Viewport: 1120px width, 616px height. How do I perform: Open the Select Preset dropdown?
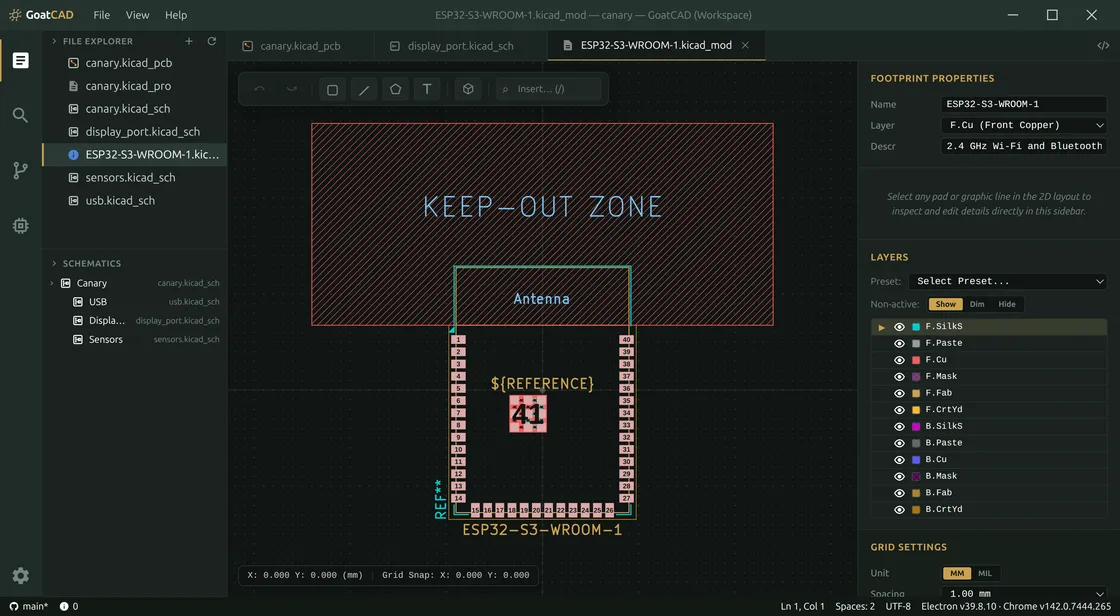tap(1008, 281)
